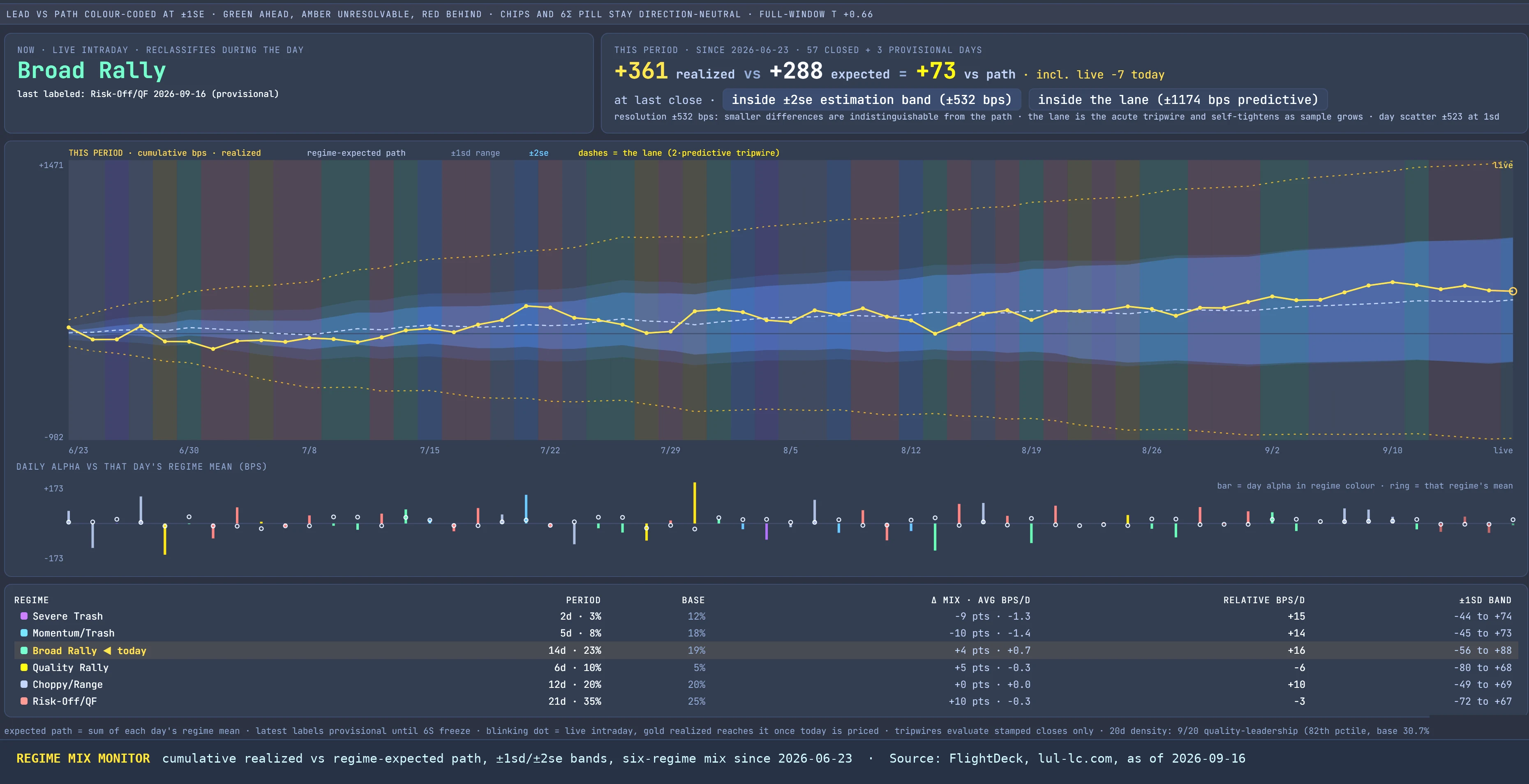Image resolution: width=1529 pixels, height=784 pixels.
Task: Click the 'dashes = the lane' legend entry
Action: click(x=679, y=153)
